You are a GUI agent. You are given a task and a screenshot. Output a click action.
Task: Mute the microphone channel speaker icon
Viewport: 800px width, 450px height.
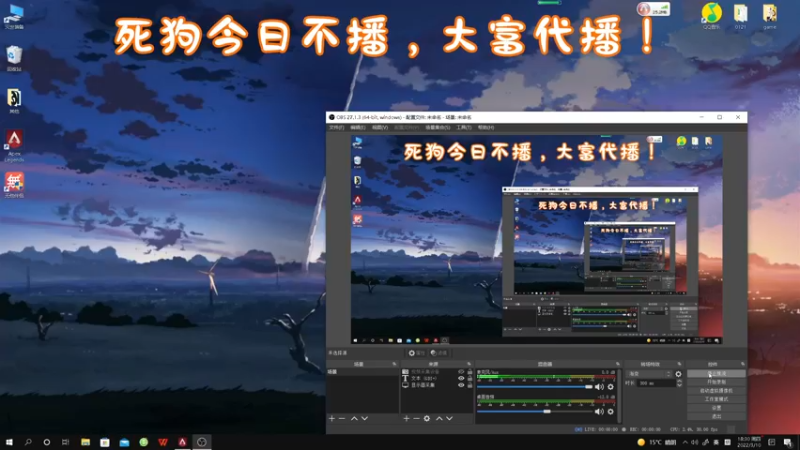599,387
